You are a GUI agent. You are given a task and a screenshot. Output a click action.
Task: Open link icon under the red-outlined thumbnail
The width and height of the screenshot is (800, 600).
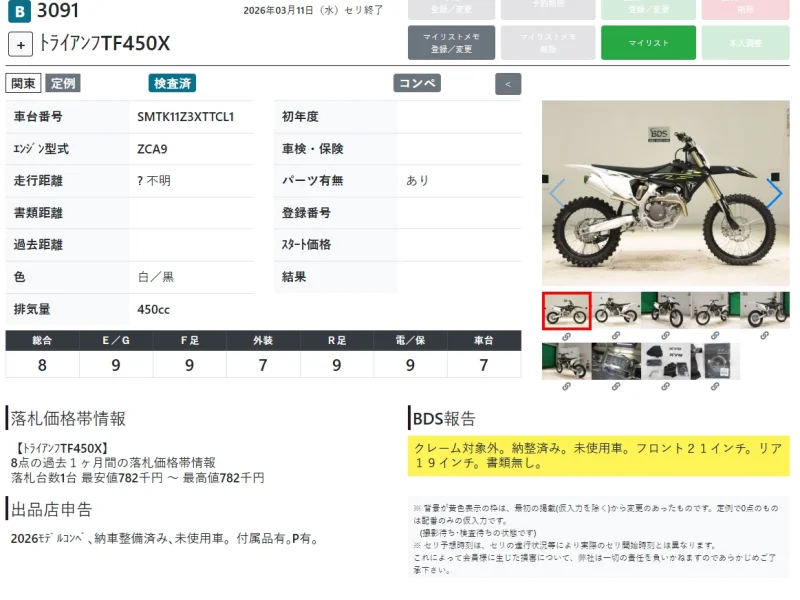coord(566,337)
